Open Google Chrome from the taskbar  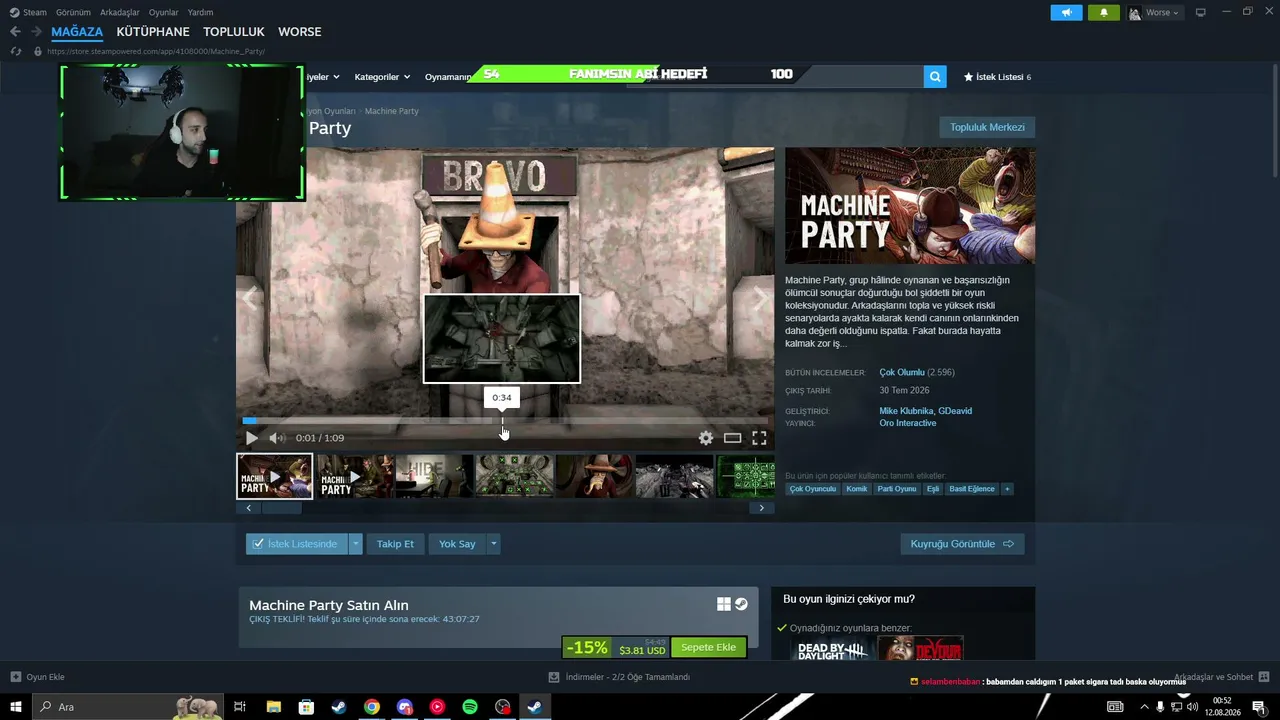372,707
